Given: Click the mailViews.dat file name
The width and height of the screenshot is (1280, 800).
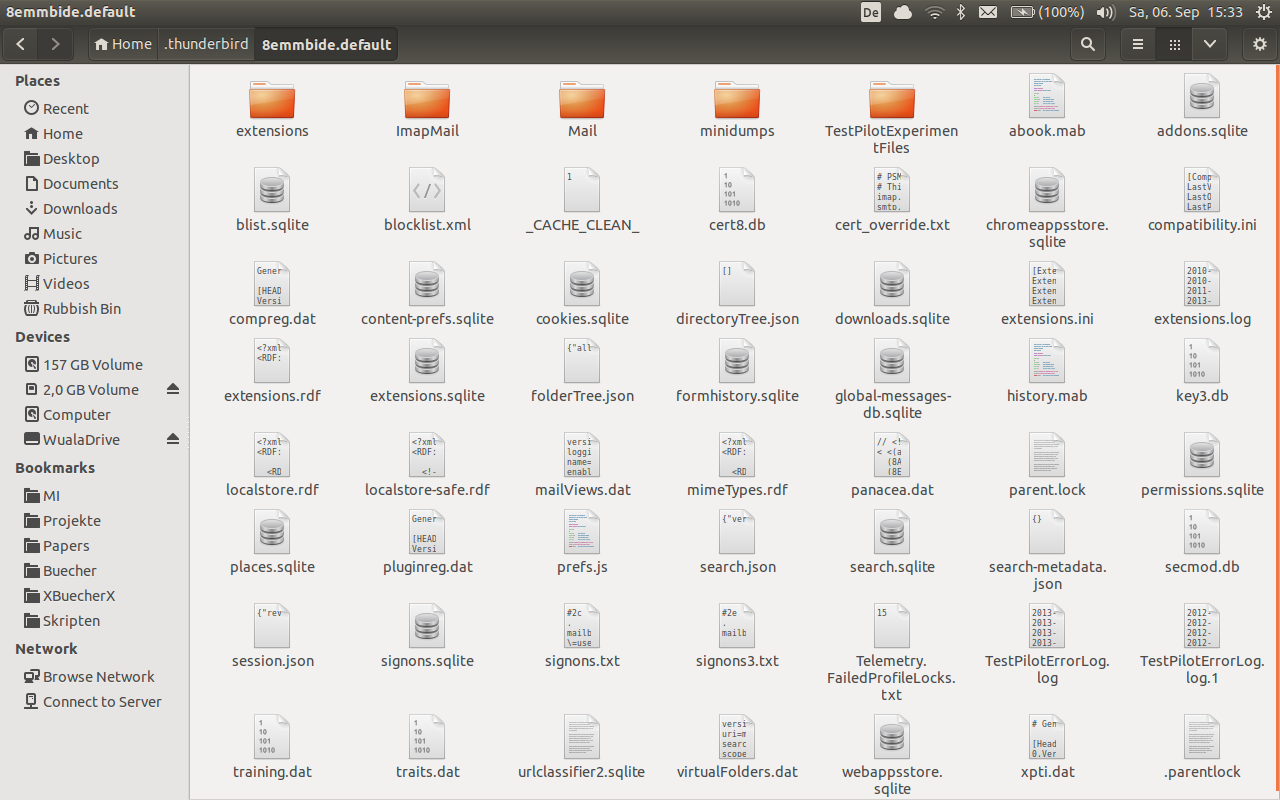Looking at the screenshot, I should 582,490.
